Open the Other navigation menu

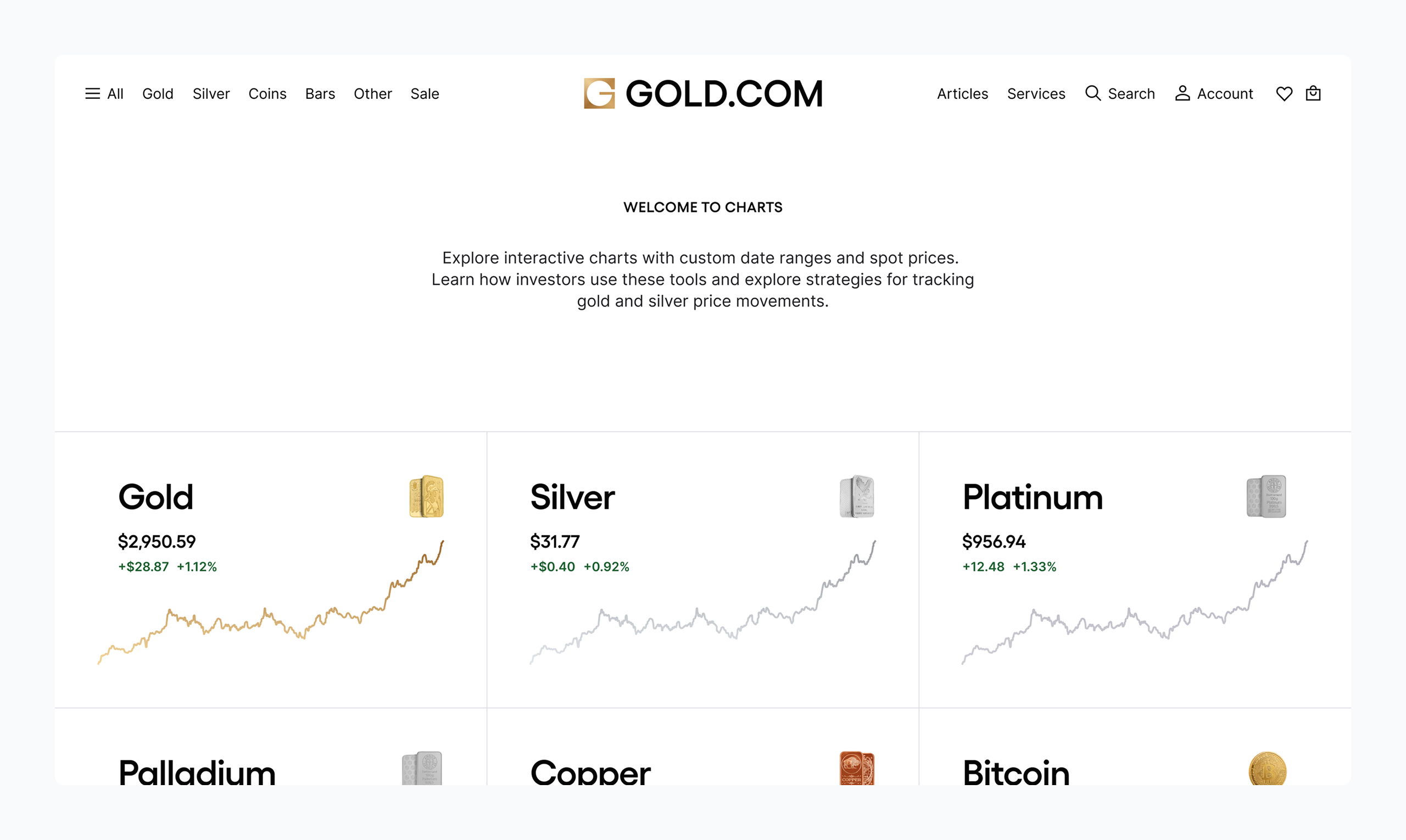(372, 93)
